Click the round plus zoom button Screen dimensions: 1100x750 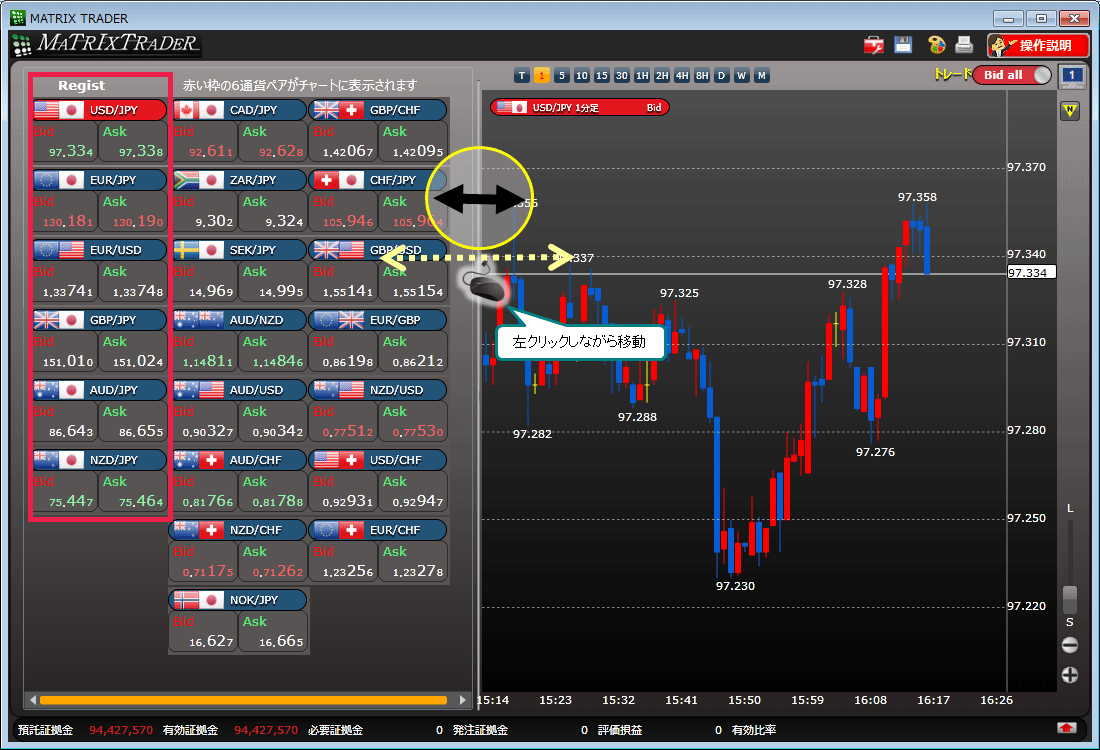click(x=1070, y=675)
